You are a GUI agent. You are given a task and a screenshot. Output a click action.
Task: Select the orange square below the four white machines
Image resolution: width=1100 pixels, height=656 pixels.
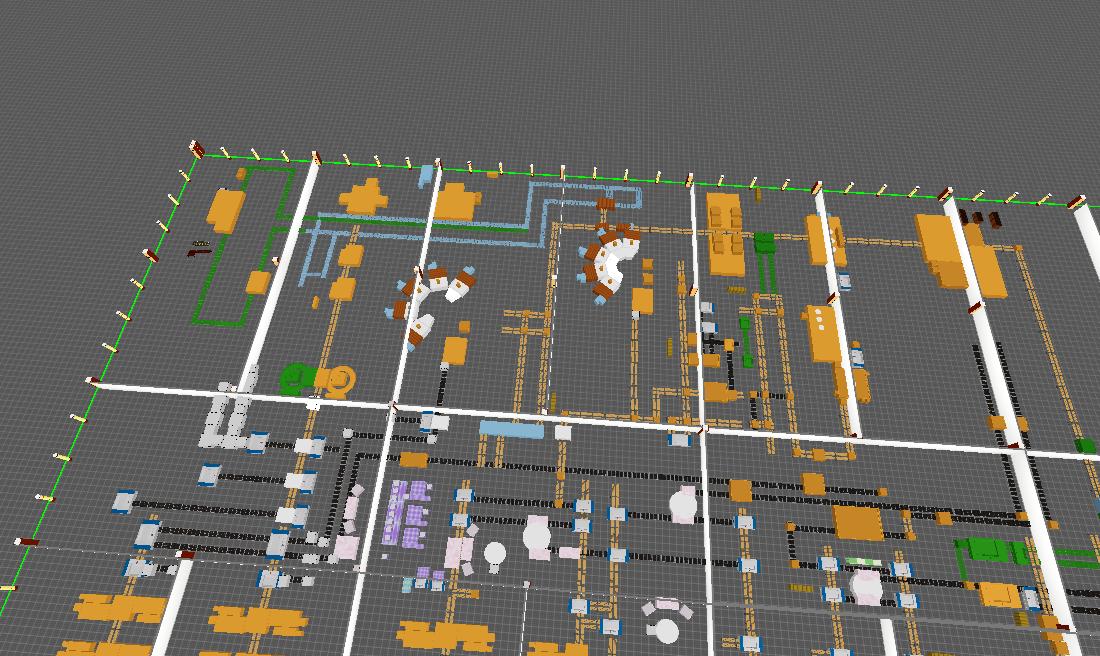pyautogui.click(x=455, y=350)
